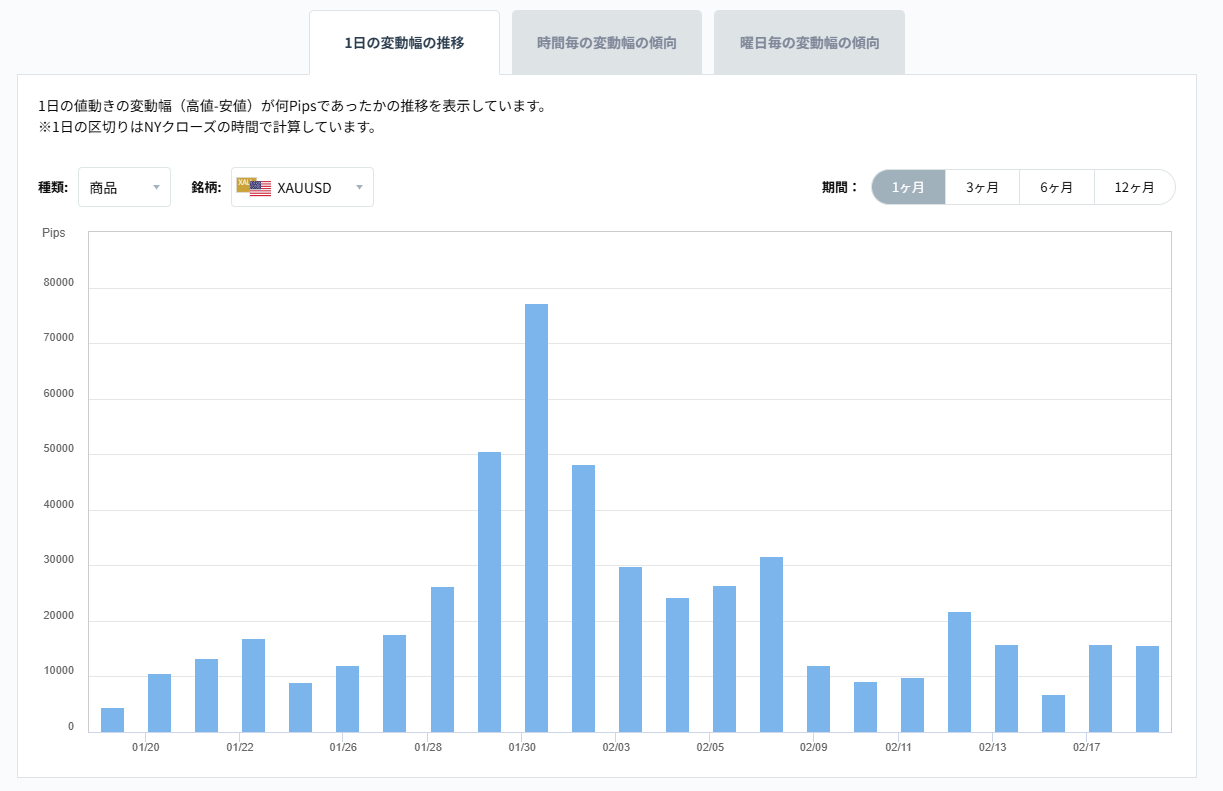
Task: Expand the 商品 selector via its arrow chevron
Action: click(x=157, y=188)
